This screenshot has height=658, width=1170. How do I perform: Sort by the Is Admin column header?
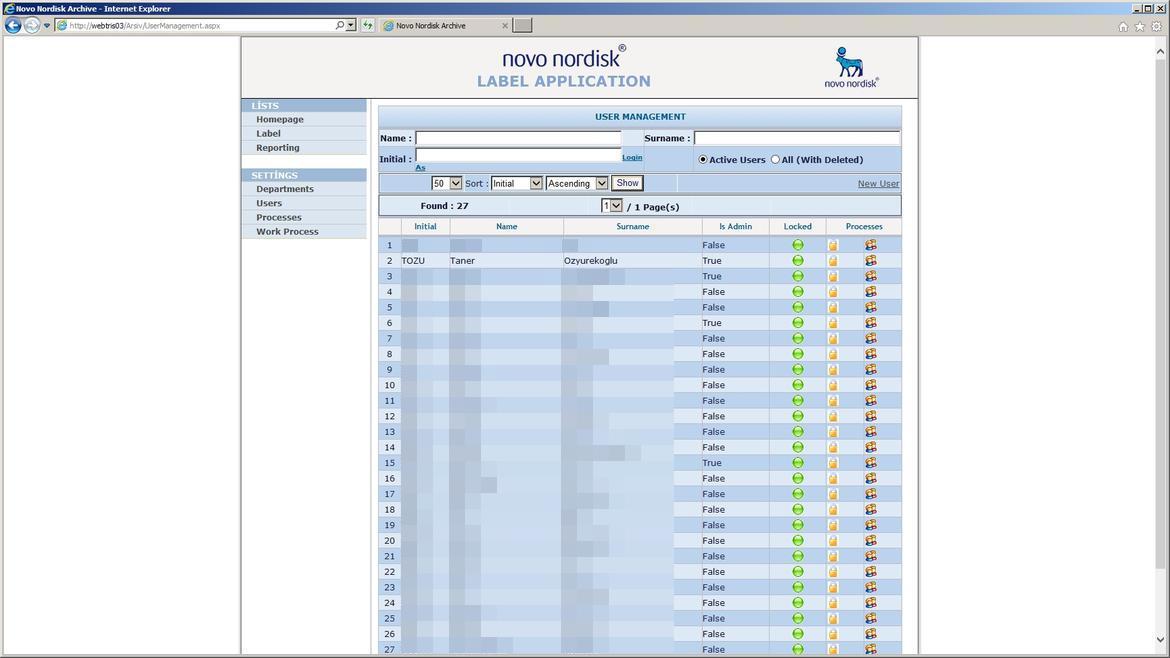pos(736,226)
